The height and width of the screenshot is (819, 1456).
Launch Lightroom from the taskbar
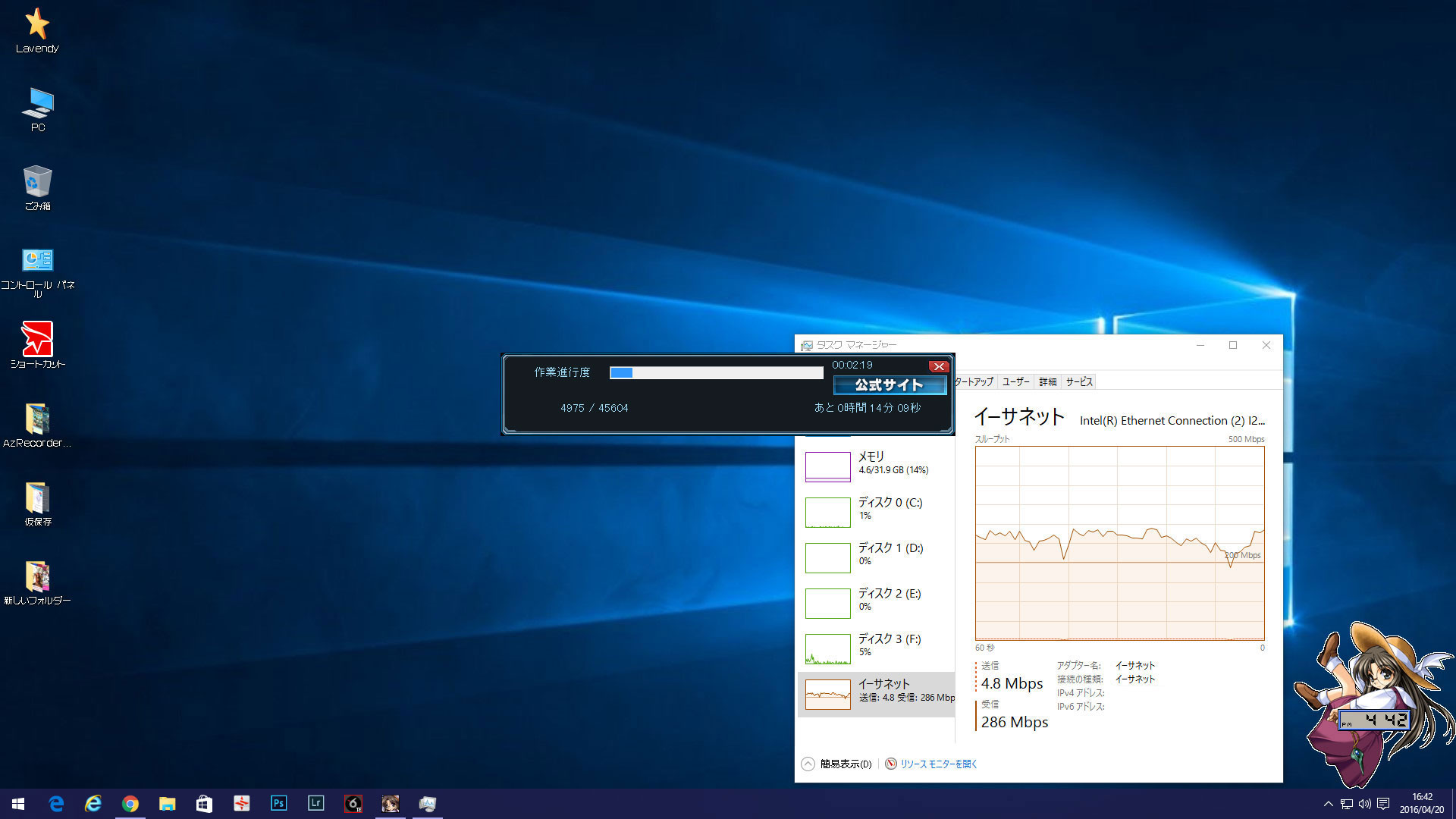tap(315, 804)
